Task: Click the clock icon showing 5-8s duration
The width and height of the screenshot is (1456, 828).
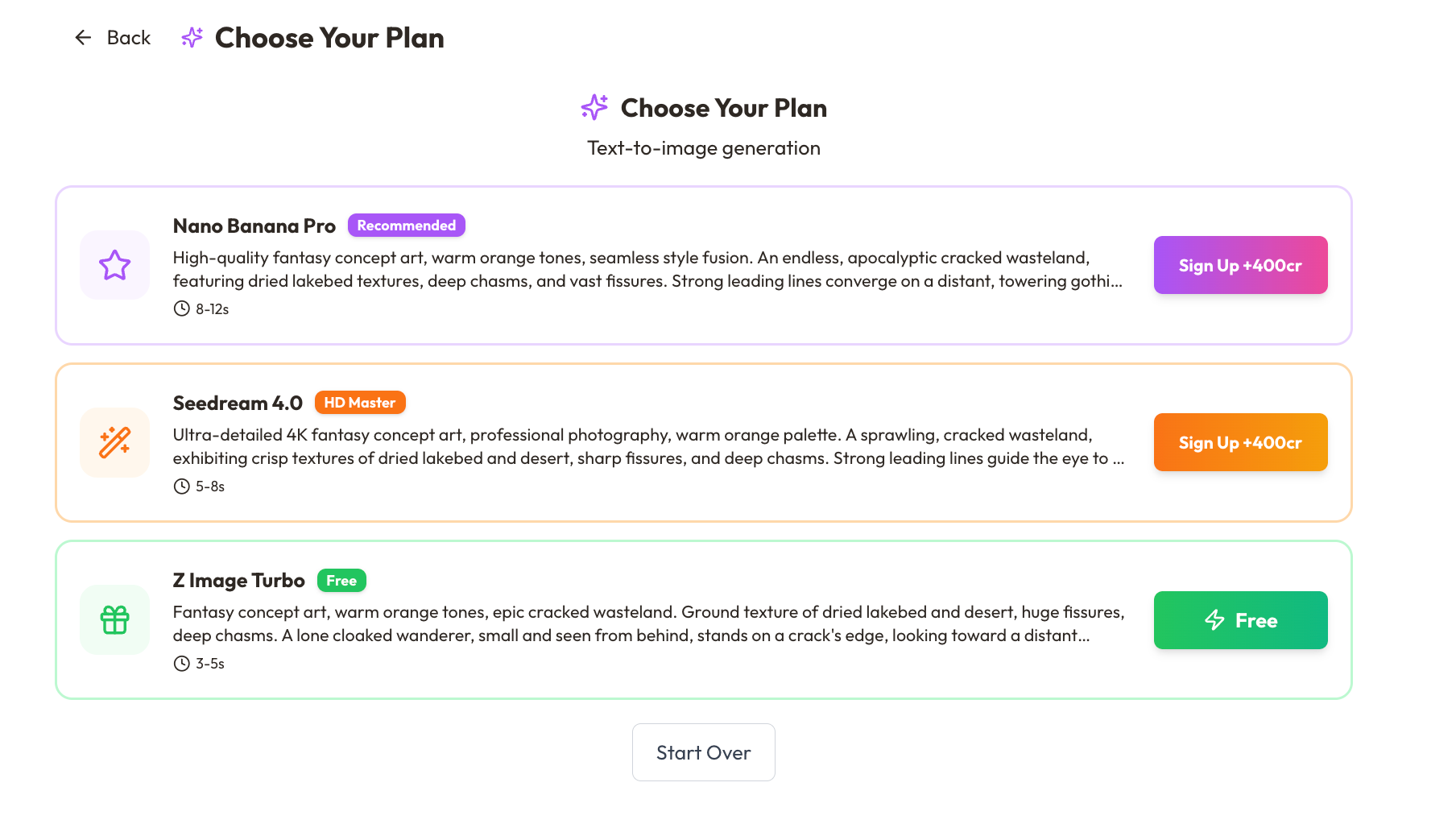Action: click(x=180, y=485)
